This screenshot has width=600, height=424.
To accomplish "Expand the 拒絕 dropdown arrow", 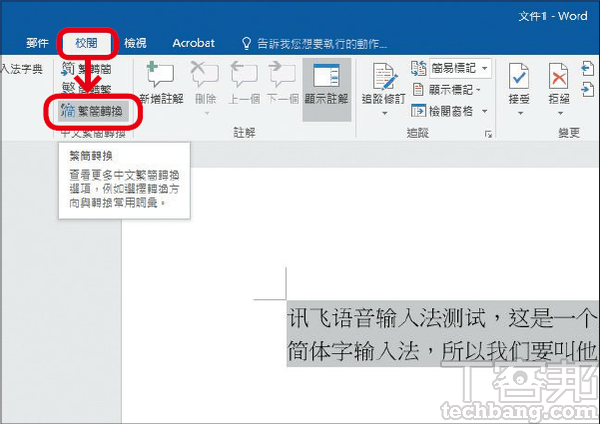I will (x=560, y=113).
